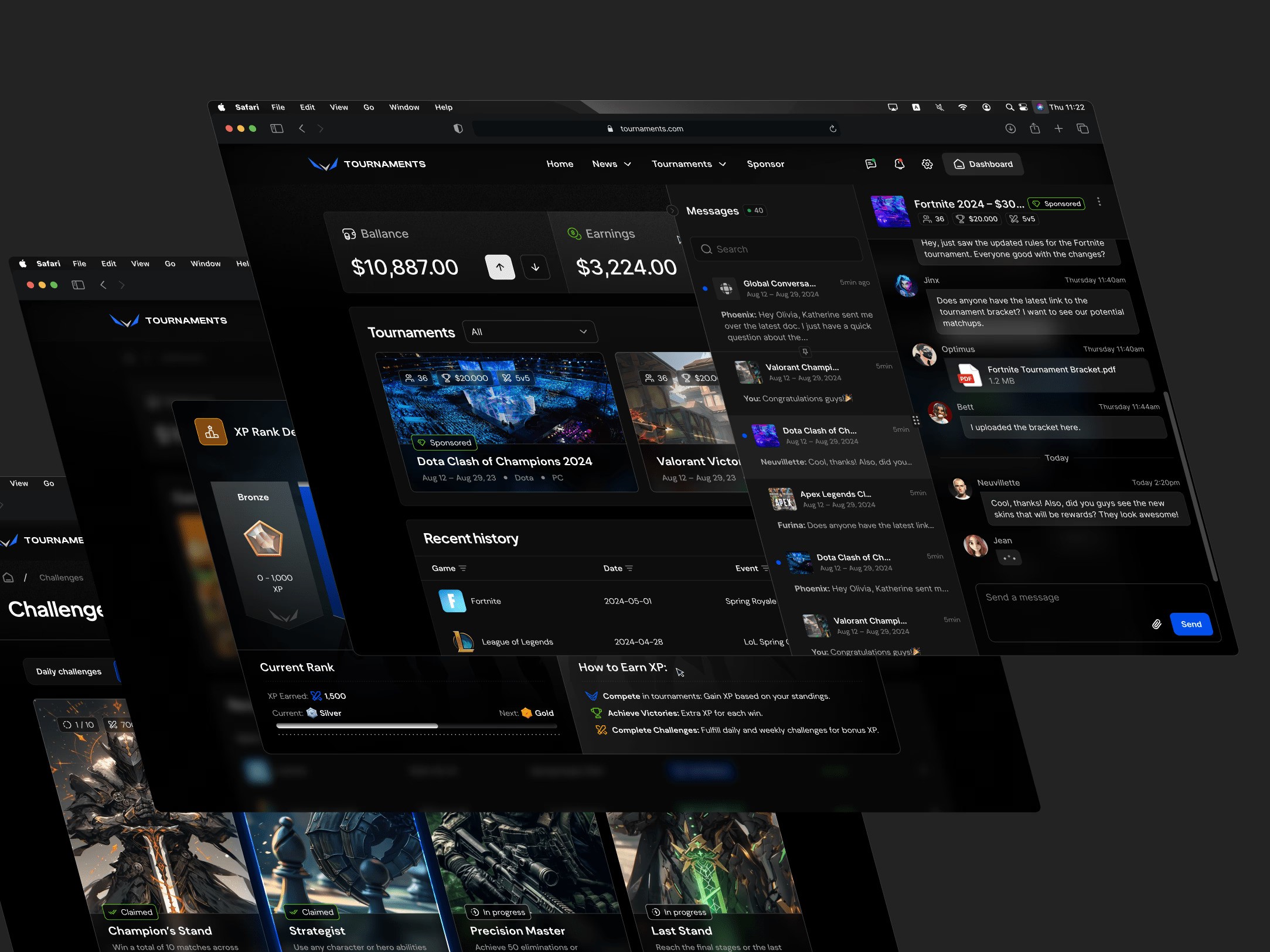Select the Daily challenges tab
The image size is (1270, 952).
69,671
